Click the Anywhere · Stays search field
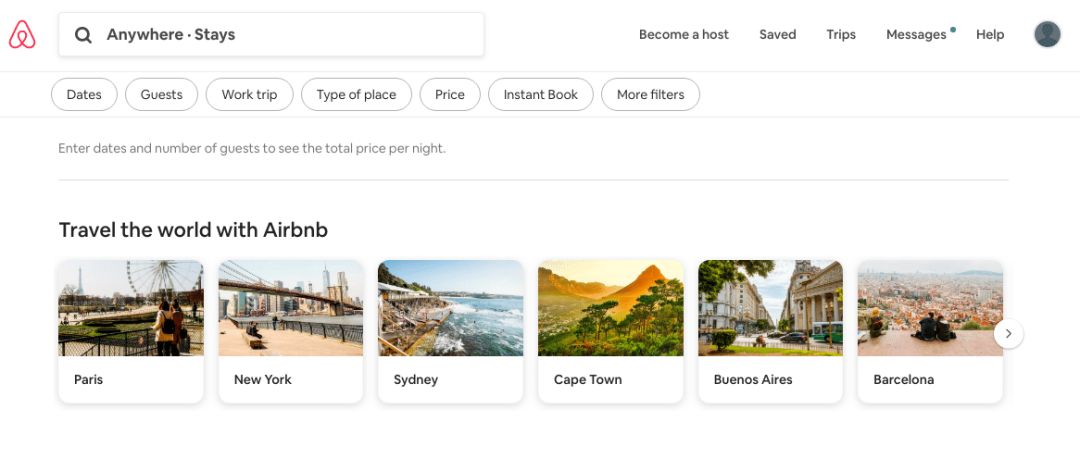This screenshot has height=458, width=1080. [x=271, y=34]
